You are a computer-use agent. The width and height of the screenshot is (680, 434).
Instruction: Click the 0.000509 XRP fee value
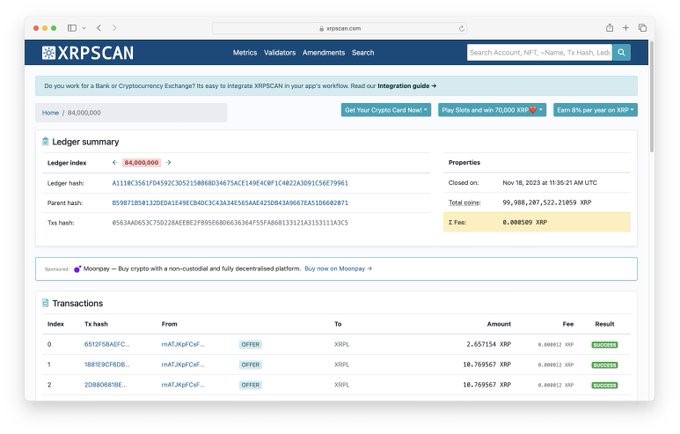[x=525, y=222]
